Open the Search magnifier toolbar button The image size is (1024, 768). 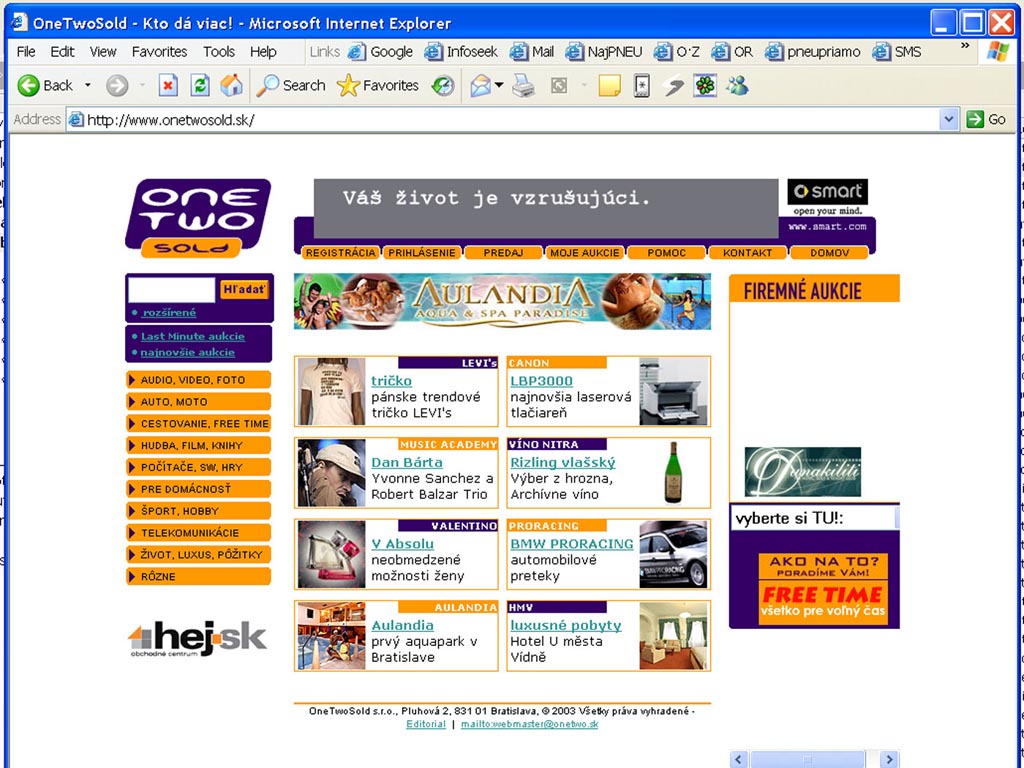(x=291, y=86)
